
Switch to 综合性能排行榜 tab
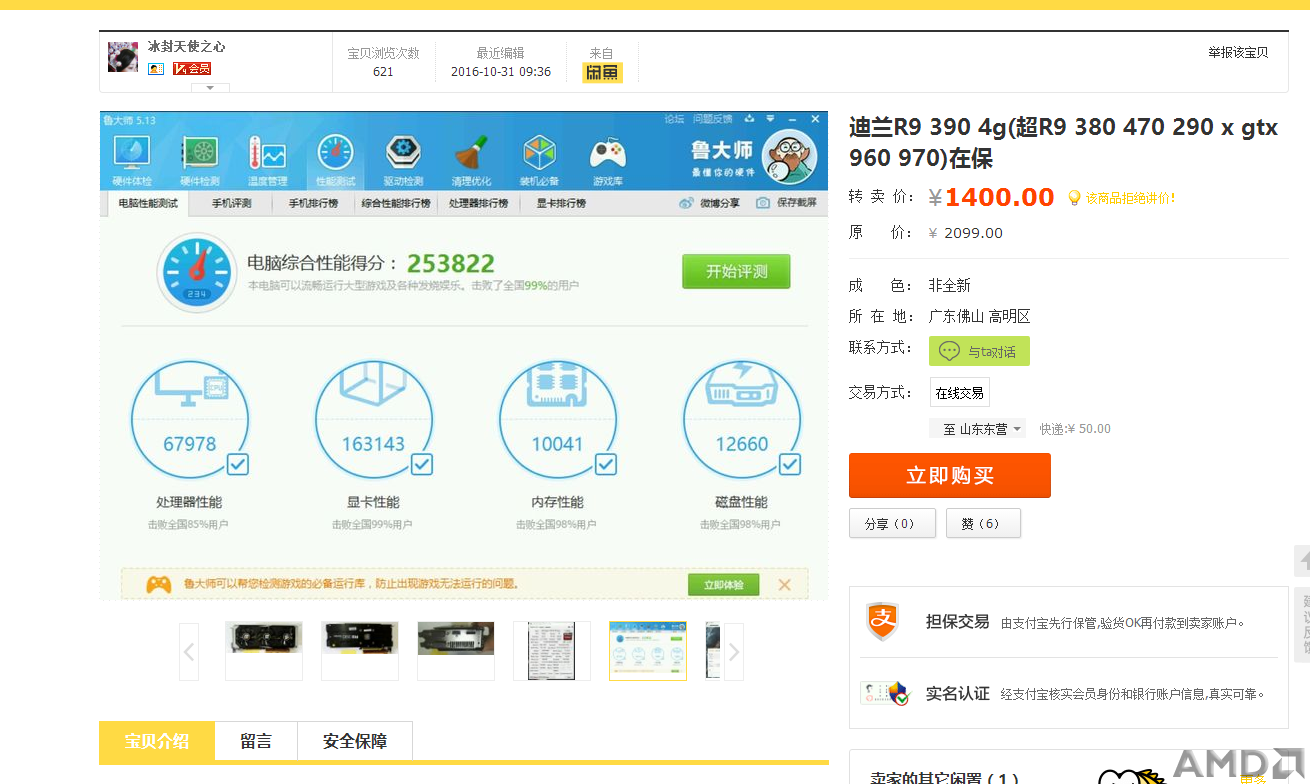(396, 203)
